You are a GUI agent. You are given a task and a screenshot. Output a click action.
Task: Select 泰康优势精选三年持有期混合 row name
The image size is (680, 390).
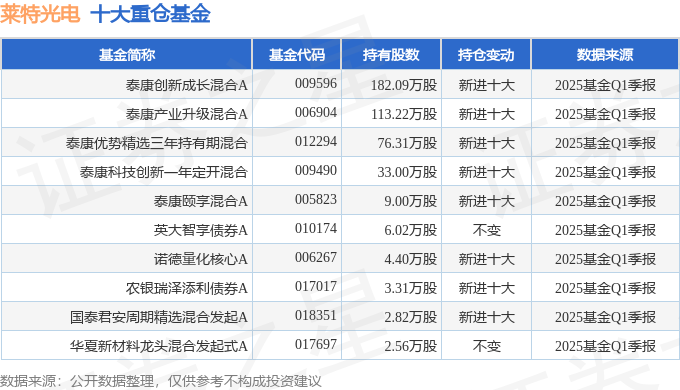pos(157,143)
